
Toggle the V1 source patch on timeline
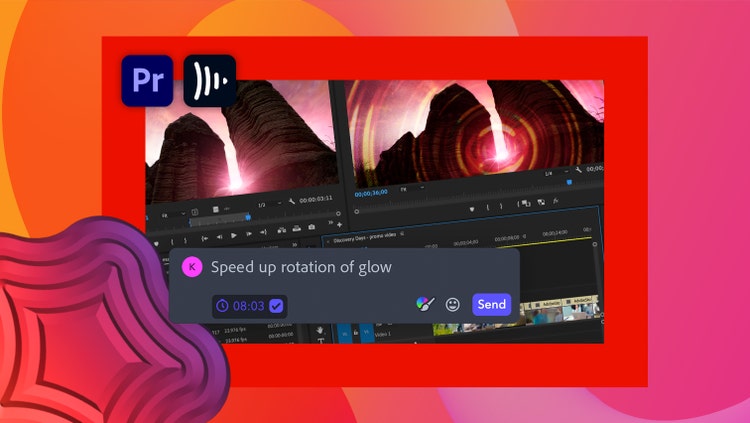pos(345,334)
